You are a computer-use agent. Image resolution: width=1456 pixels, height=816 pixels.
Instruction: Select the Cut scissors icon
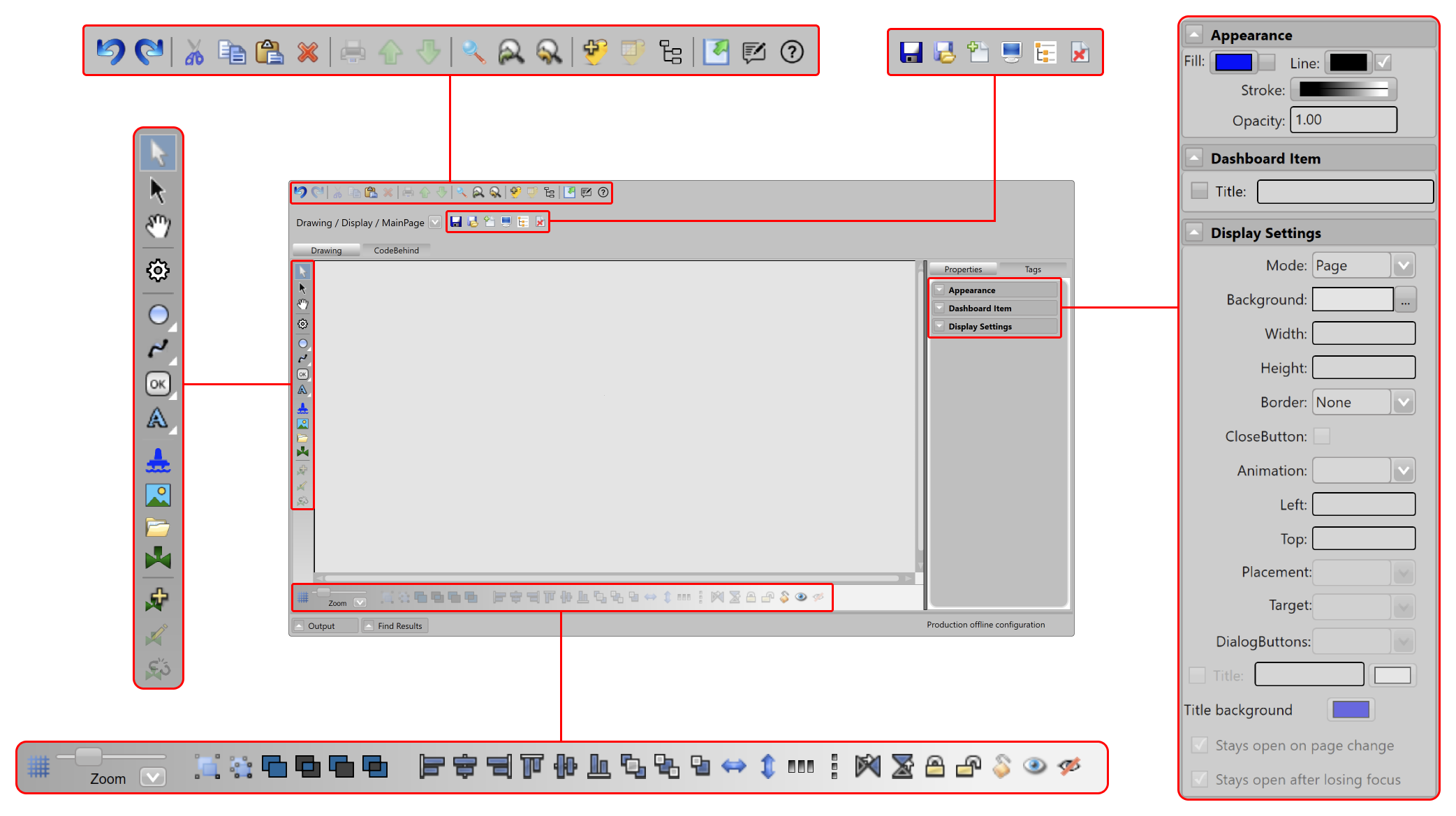coord(194,52)
